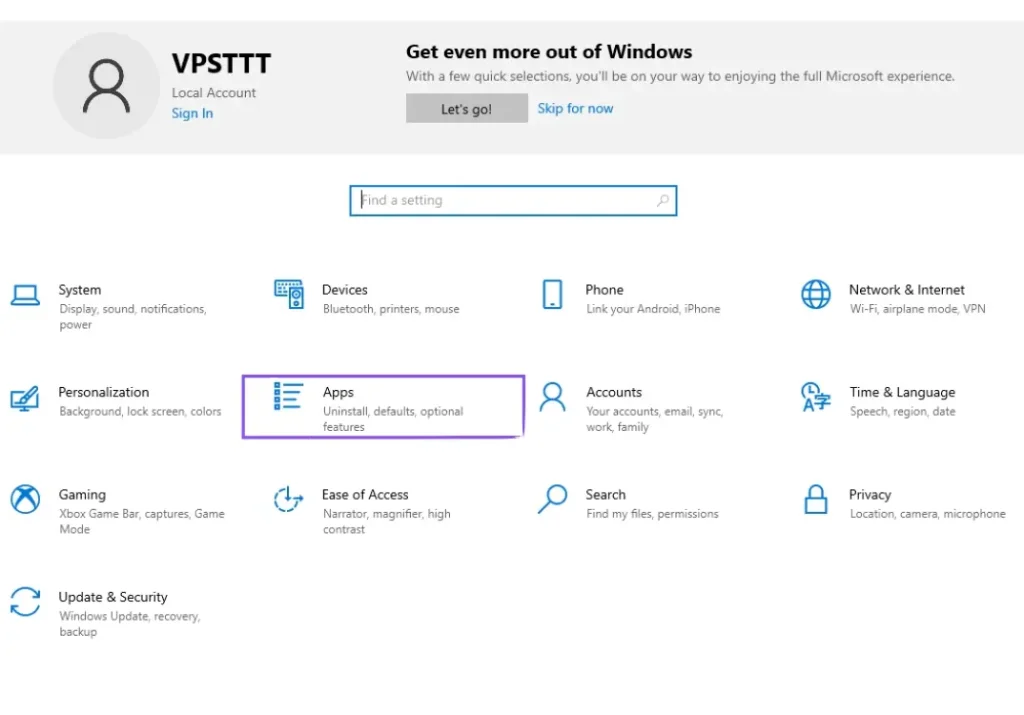Open the Ease of Access icon
This screenshot has width=1024, height=715.
click(288, 500)
